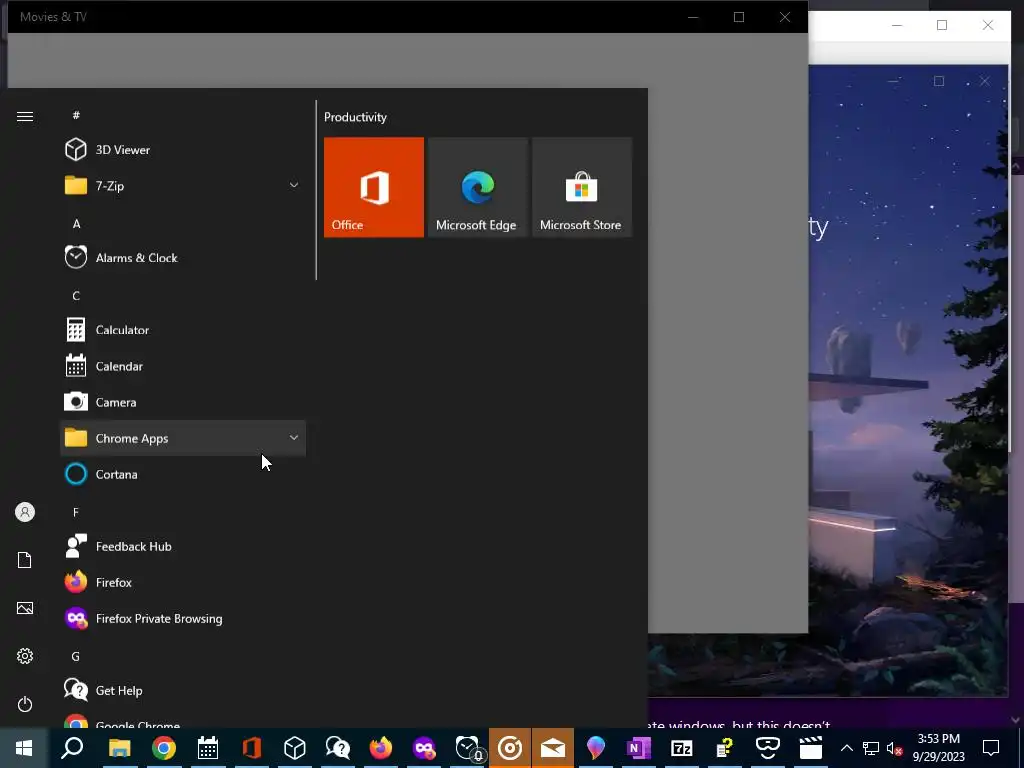Expand the Chrome Apps folder chevron
The width and height of the screenshot is (1024, 768).
coord(294,438)
